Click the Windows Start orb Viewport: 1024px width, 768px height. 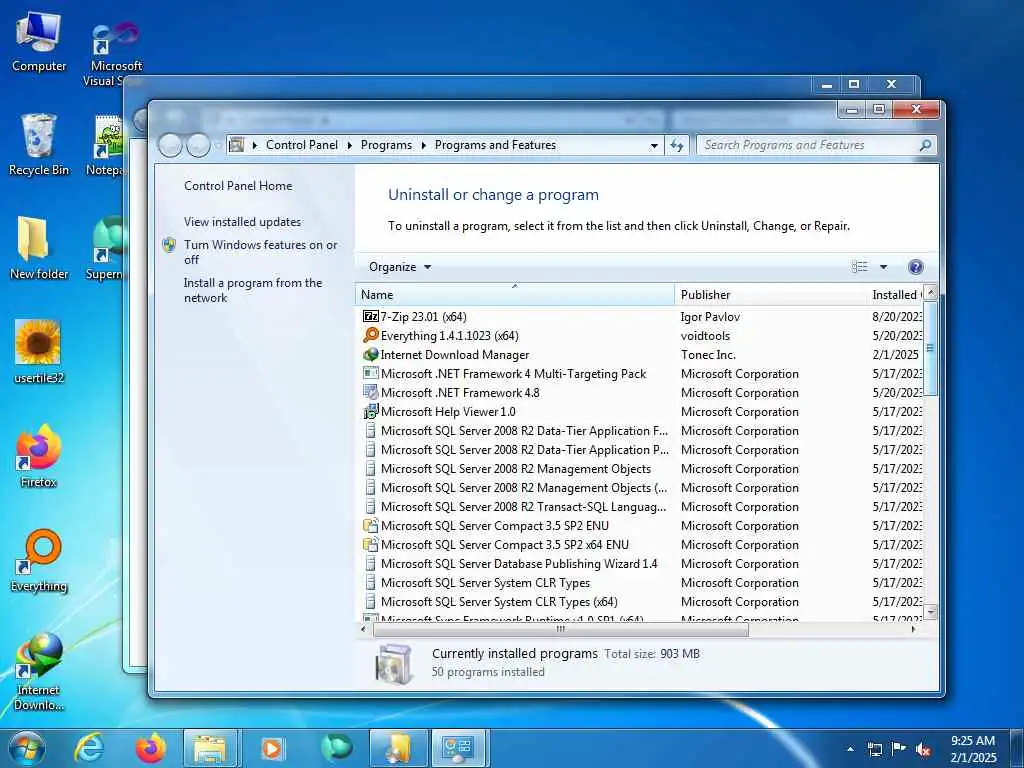coord(26,748)
